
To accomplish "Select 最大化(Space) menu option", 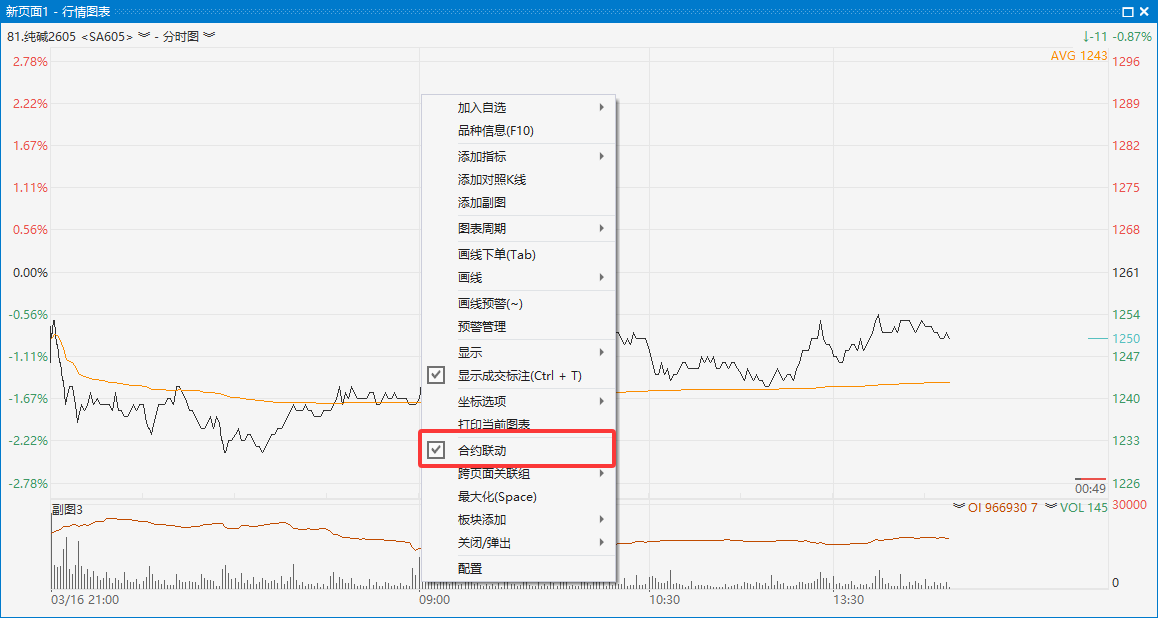I will tap(497, 497).
